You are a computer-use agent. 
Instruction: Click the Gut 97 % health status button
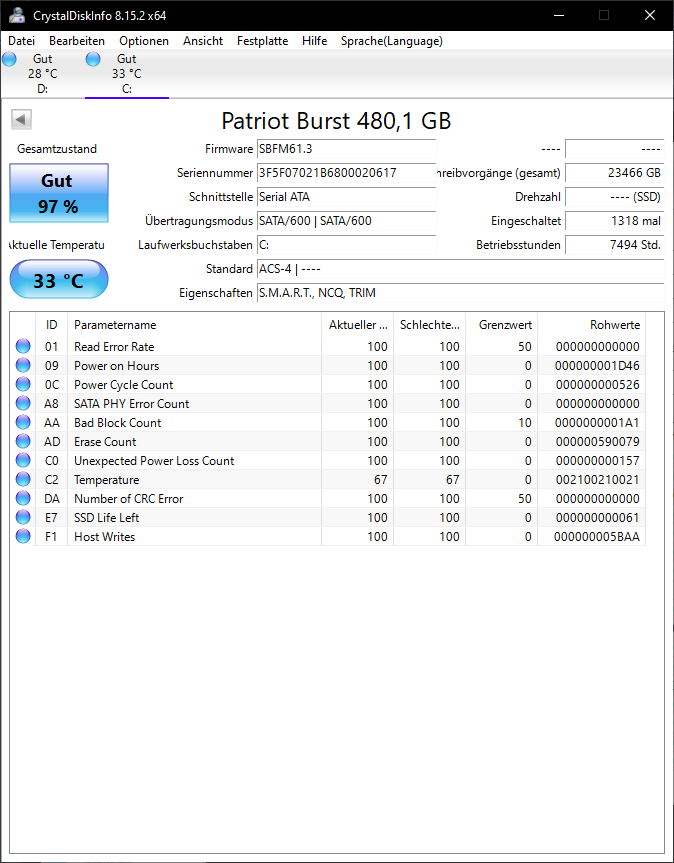click(59, 193)
